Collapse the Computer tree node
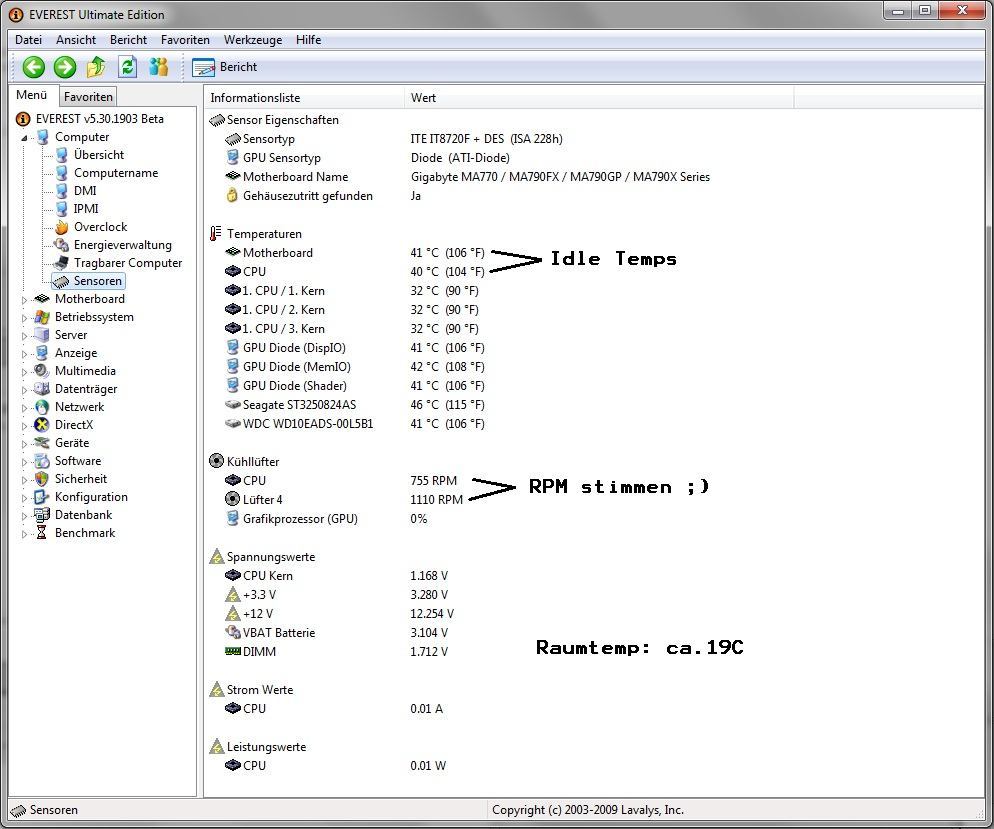 tap(24, 138)
